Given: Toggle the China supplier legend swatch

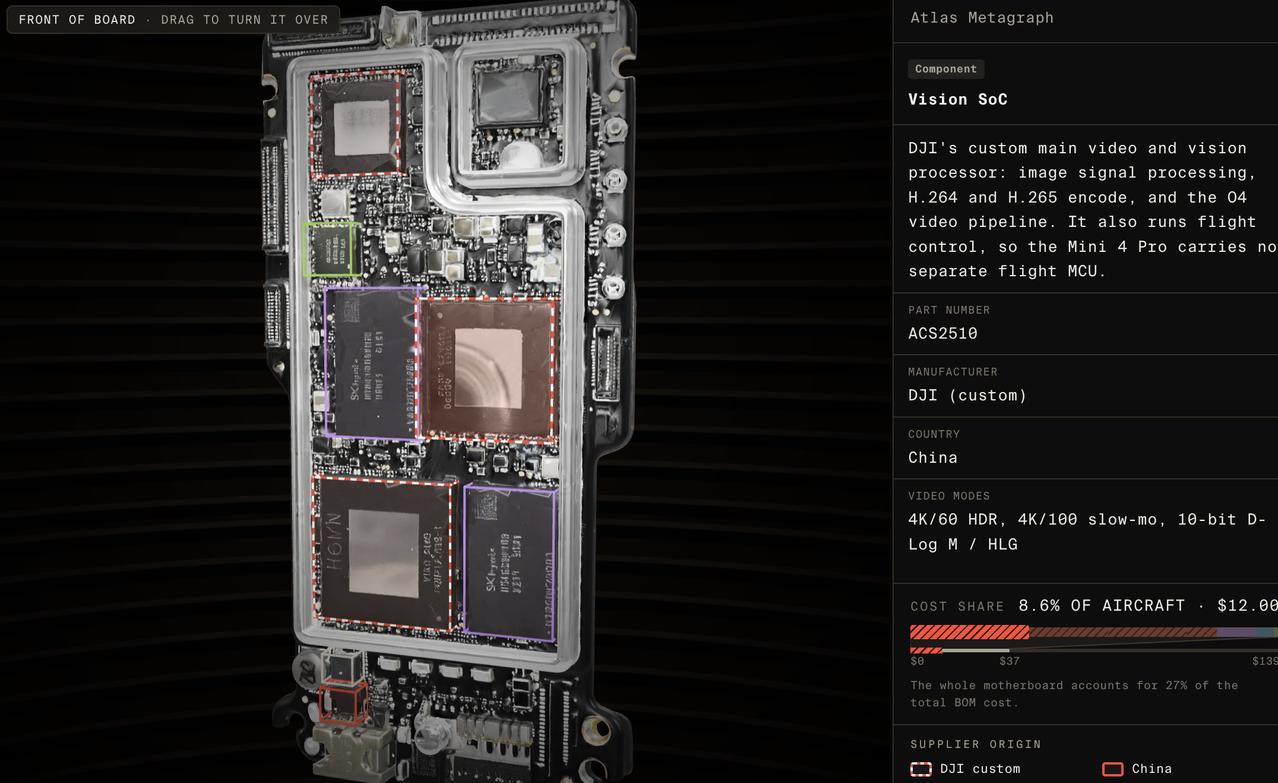Looking at the screenshot, I should pos(1112,769).
